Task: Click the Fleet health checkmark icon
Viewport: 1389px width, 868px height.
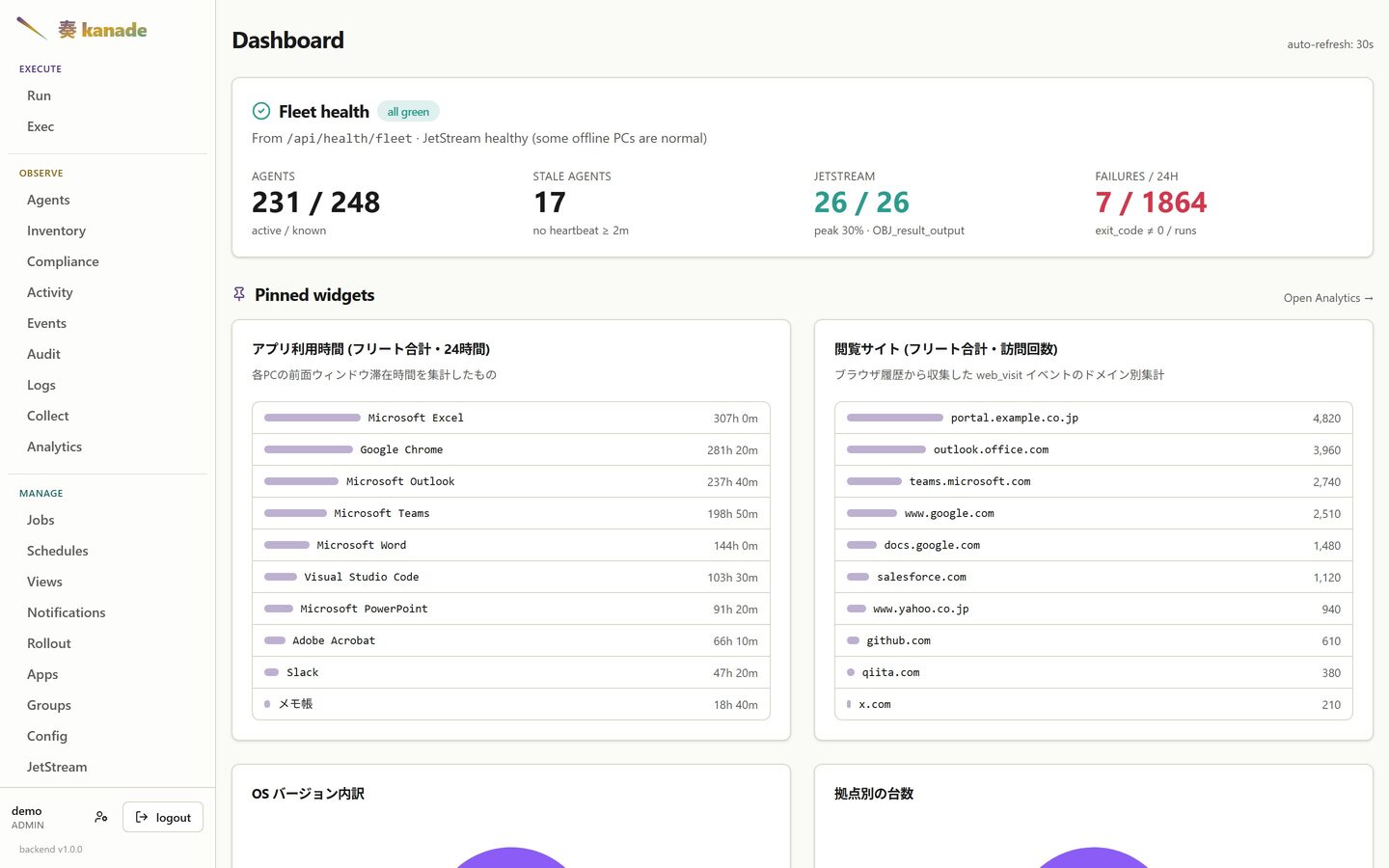Action: pos(260,111)
